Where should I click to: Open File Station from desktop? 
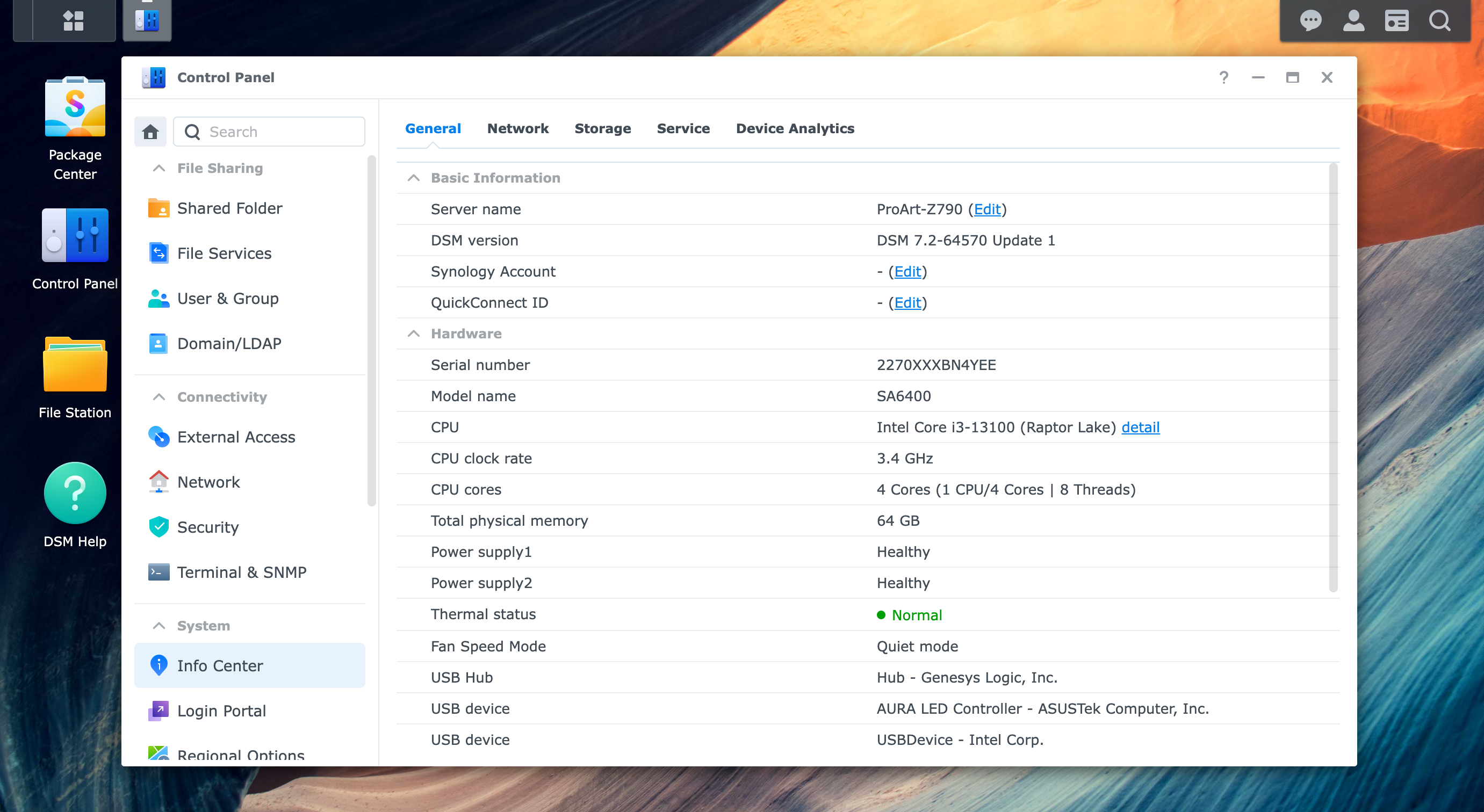click(75, 365)
